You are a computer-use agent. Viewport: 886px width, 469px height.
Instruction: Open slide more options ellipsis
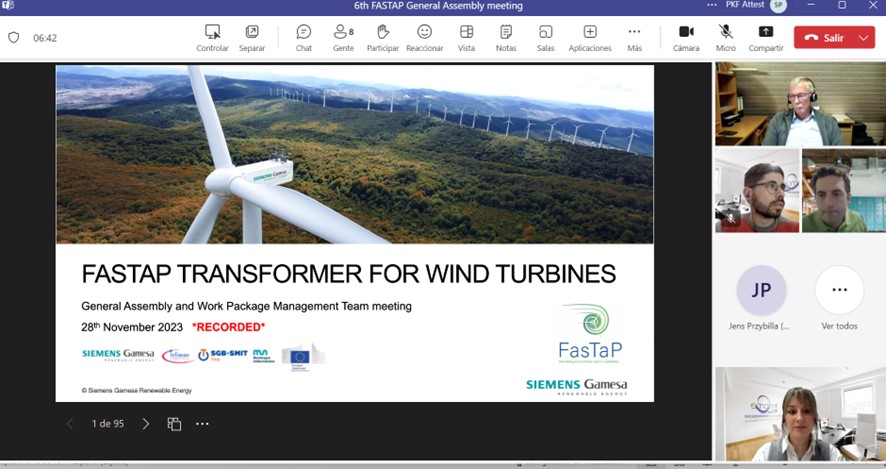pos(202,424)
